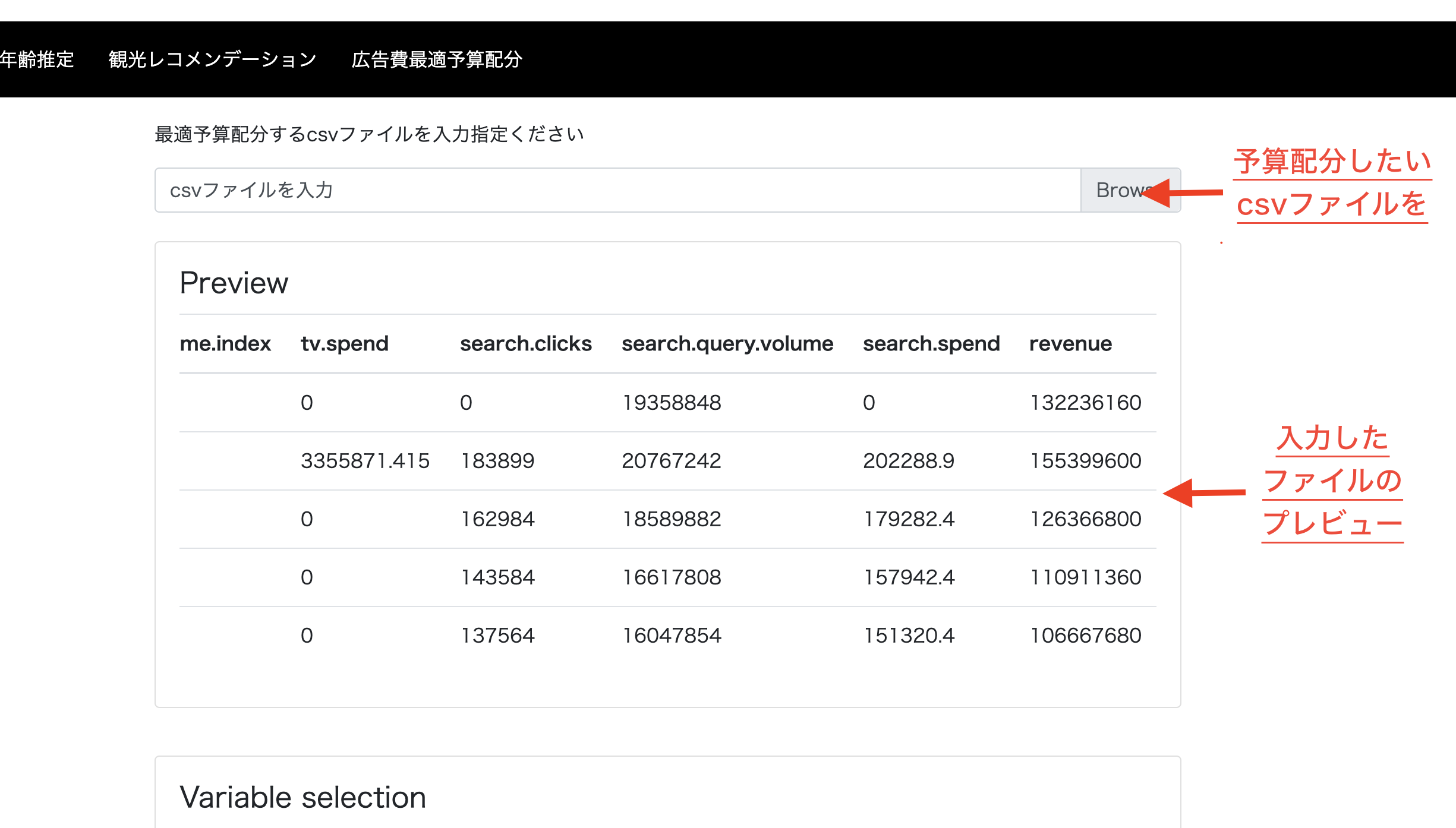Image resolution: width=1456 pixels, height=828 pixels.
Task: Click revenue value 132236160
Action: coord(1085,403)
